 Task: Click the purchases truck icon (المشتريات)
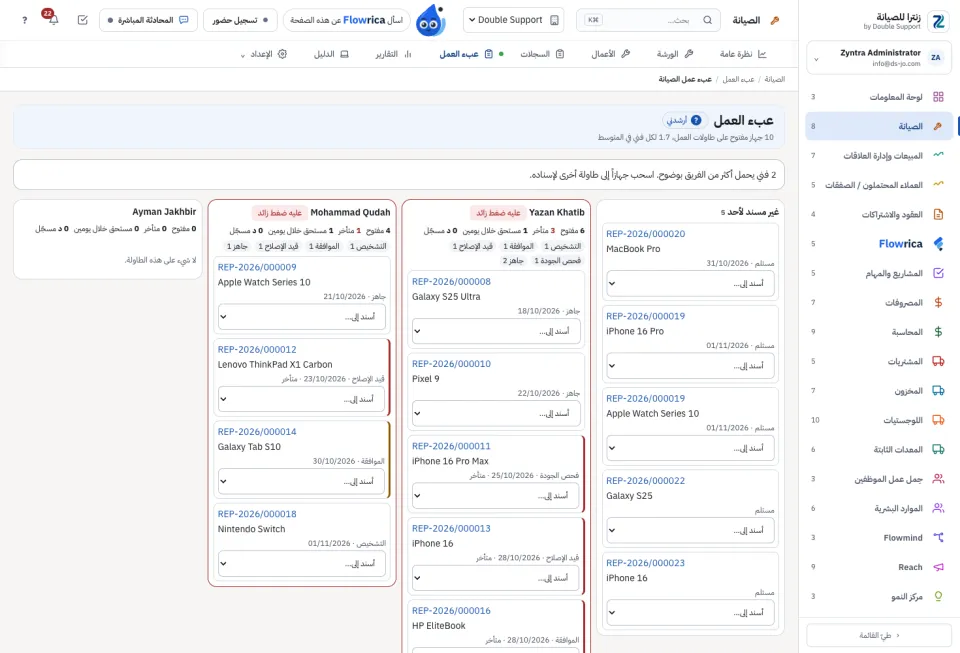[x=938, y=361]
